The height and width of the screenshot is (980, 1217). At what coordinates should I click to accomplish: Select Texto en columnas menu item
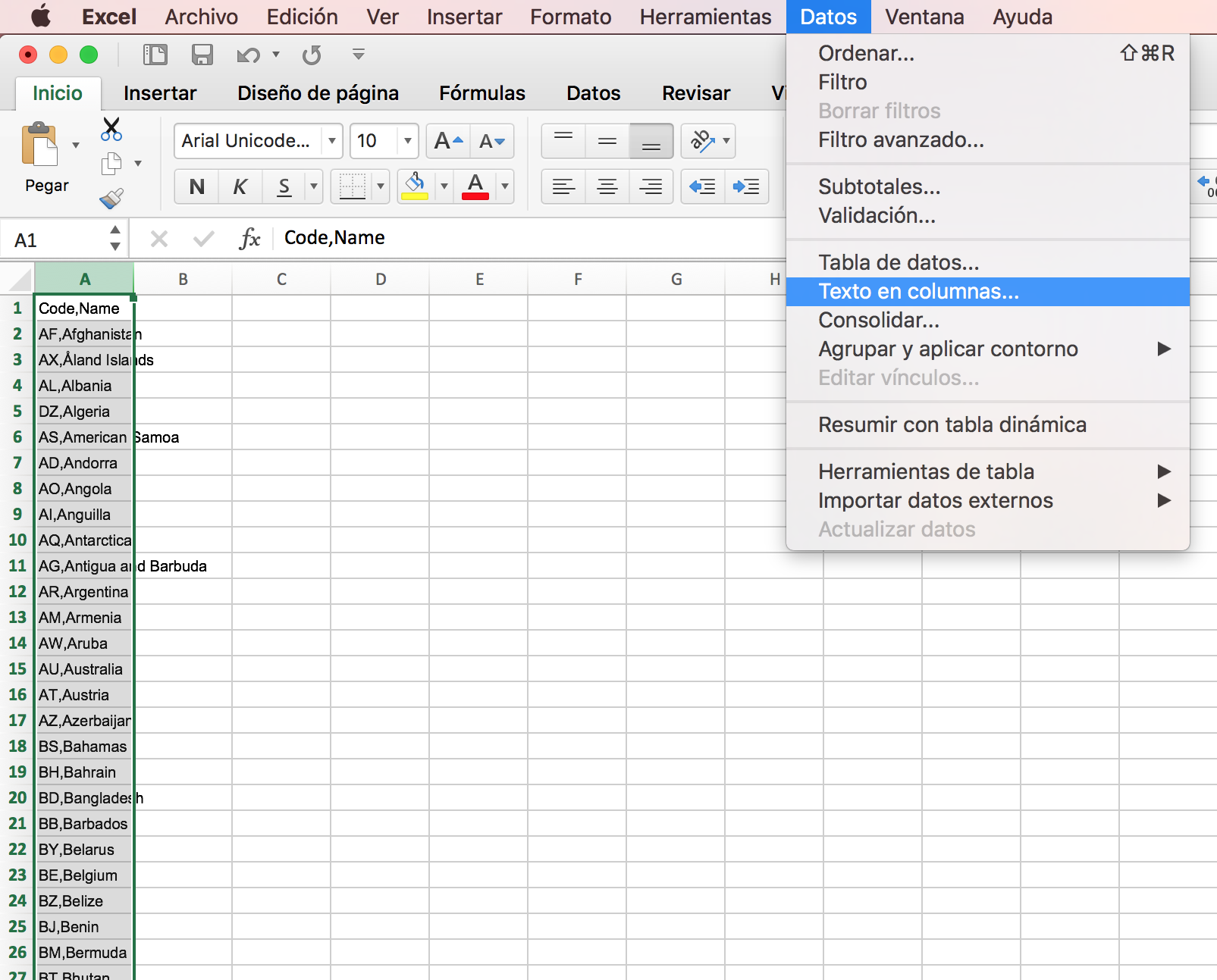pos(988,292)
